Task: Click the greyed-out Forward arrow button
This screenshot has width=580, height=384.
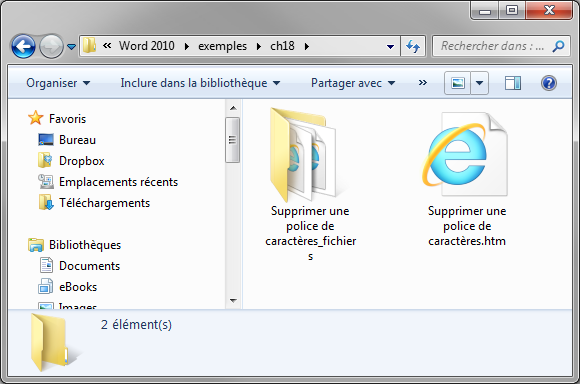Action: click(x=51, y=47)
